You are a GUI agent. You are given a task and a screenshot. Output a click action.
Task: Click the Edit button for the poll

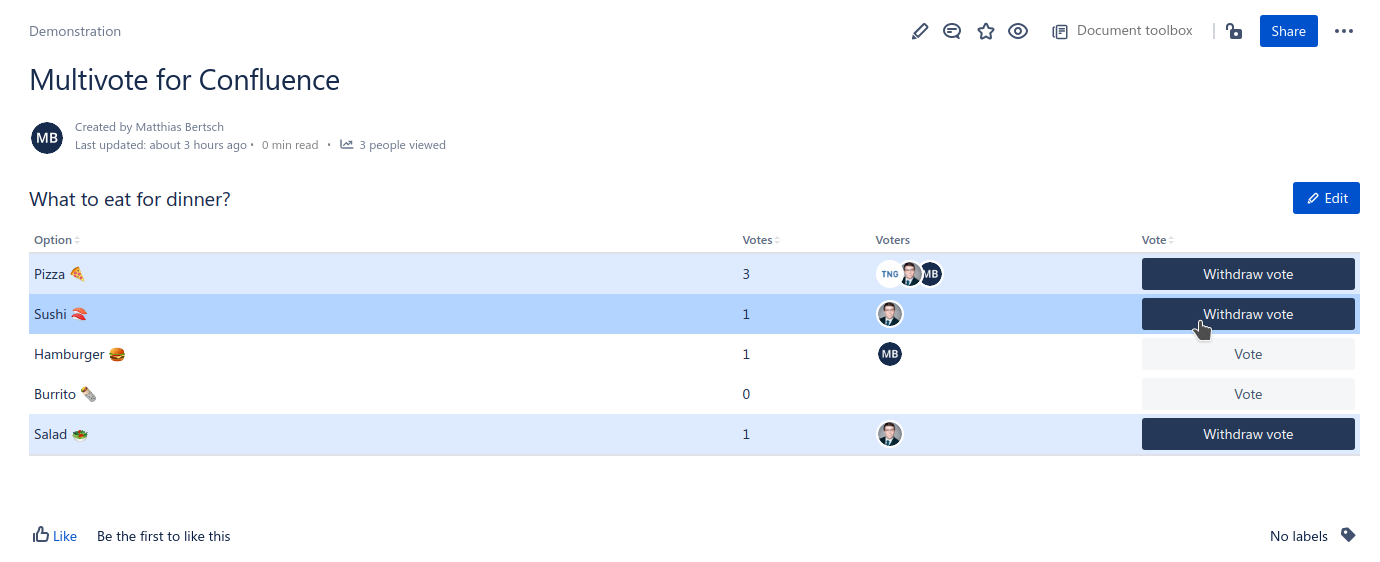[1326, 198]
